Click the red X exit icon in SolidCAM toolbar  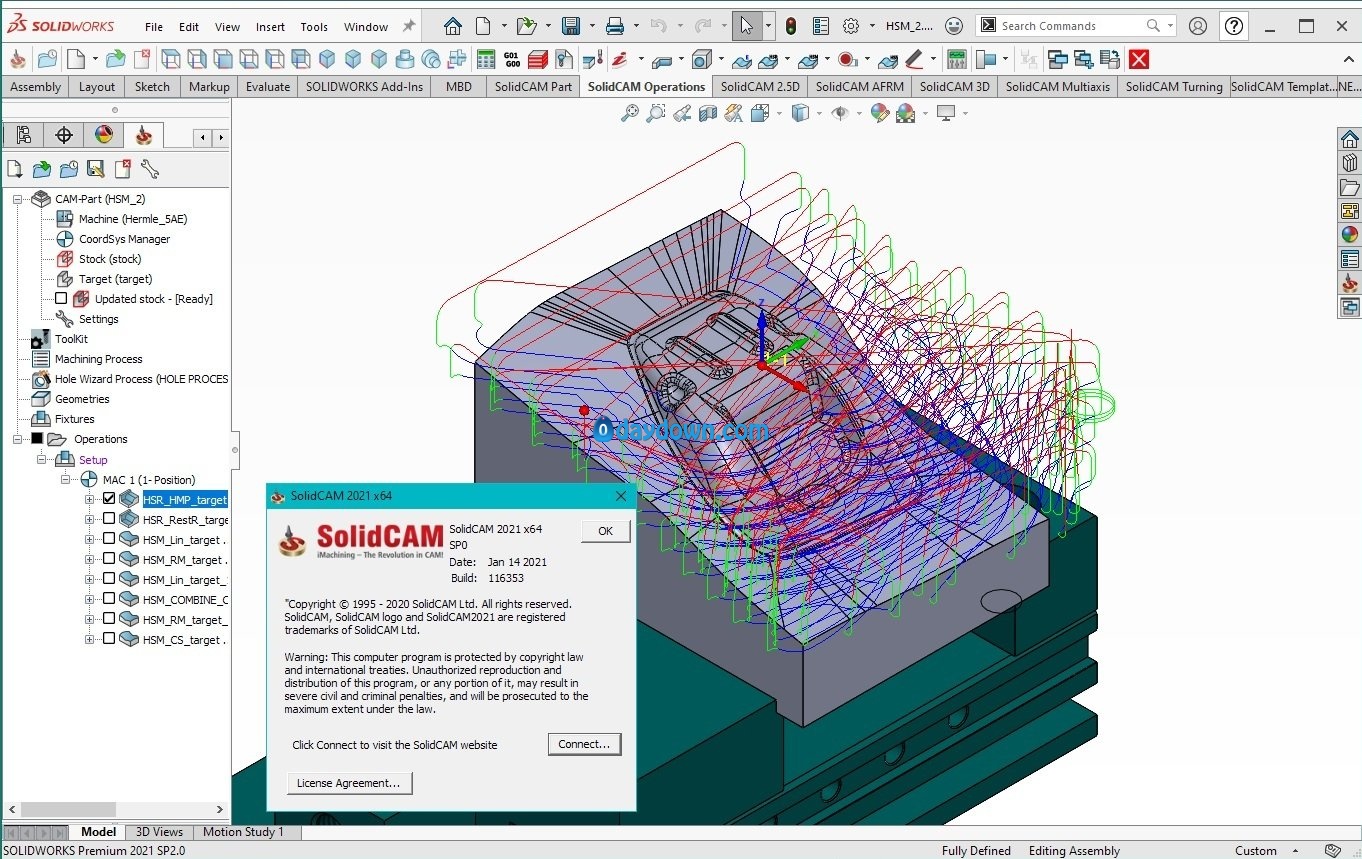click(1138, 59)
